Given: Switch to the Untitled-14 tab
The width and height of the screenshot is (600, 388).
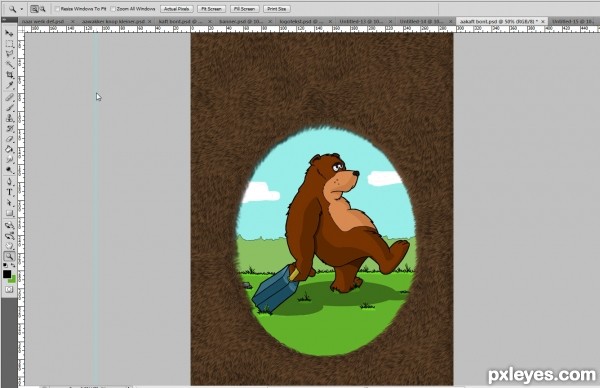Looking at the screenshot, I should (425, 21).
